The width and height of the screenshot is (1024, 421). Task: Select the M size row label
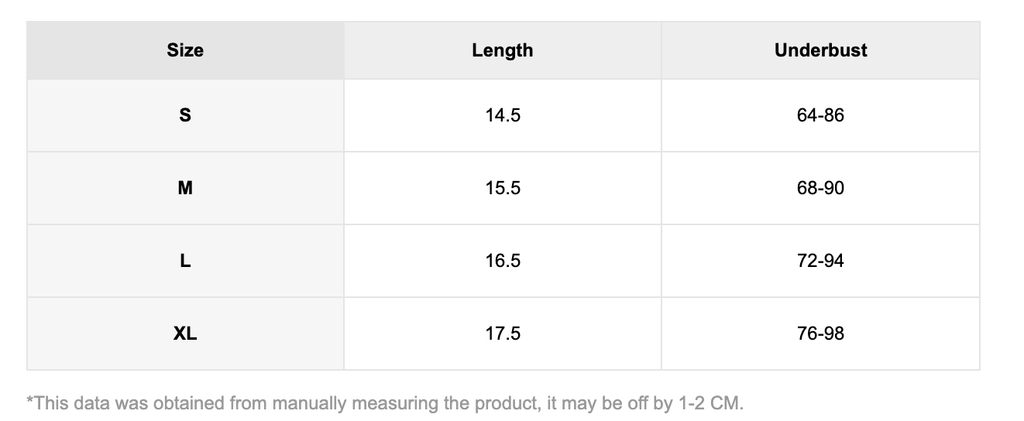[185, 188]
